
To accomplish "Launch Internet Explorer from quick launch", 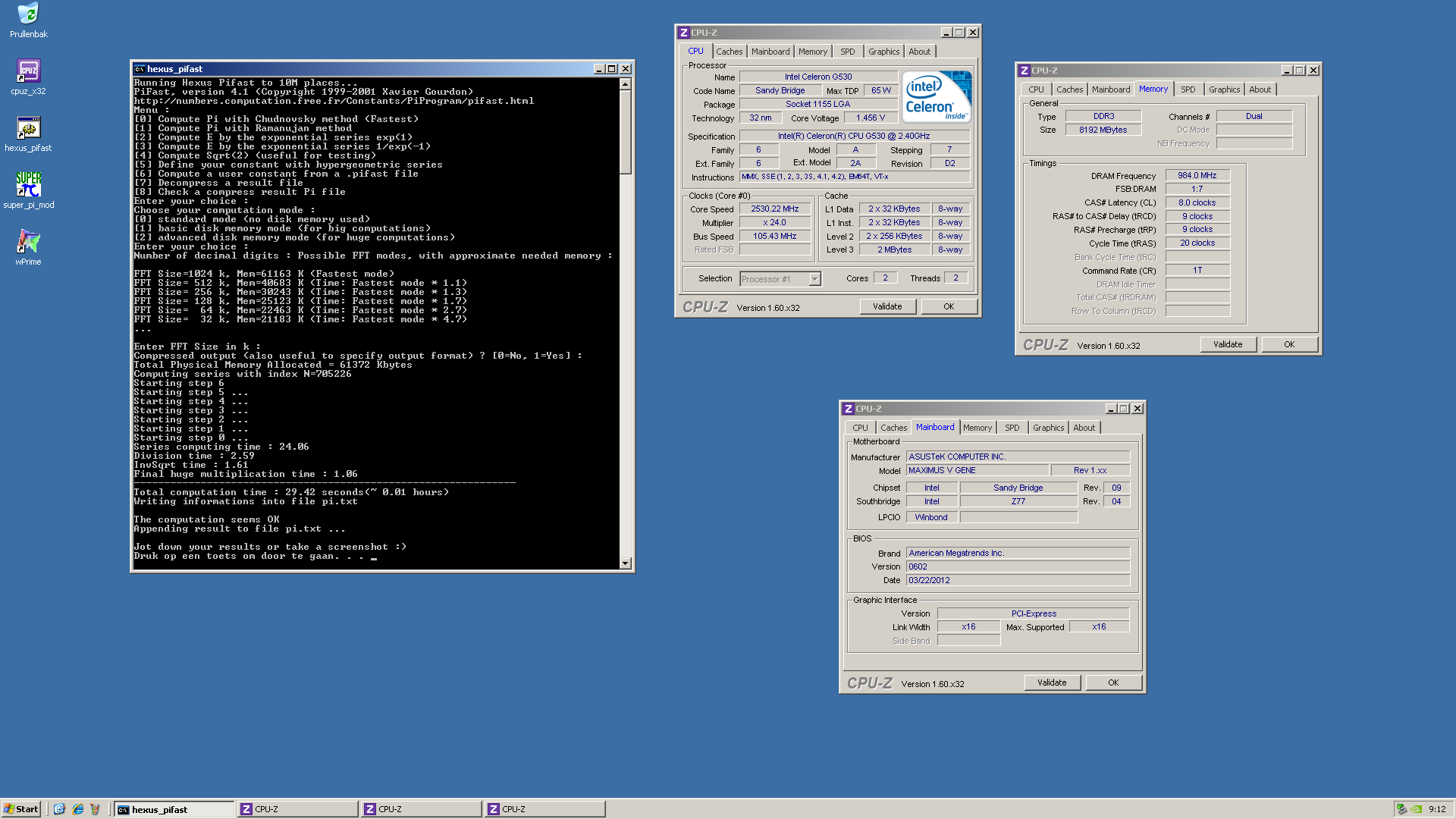I will click(x=77, y=809).
